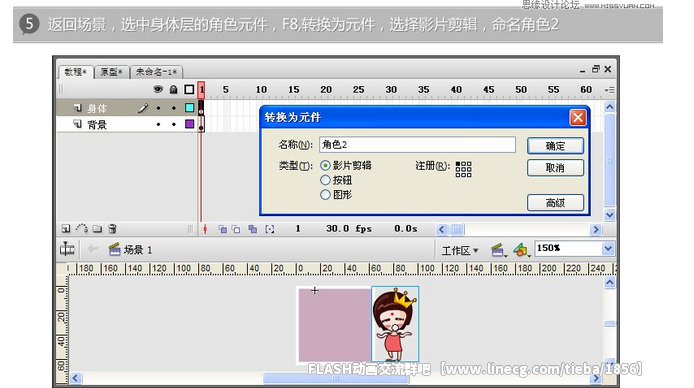The width and height of the screenshot is (694, 388).
Task: Switch to the 原型* document tab
Action: tap(111, 72)
